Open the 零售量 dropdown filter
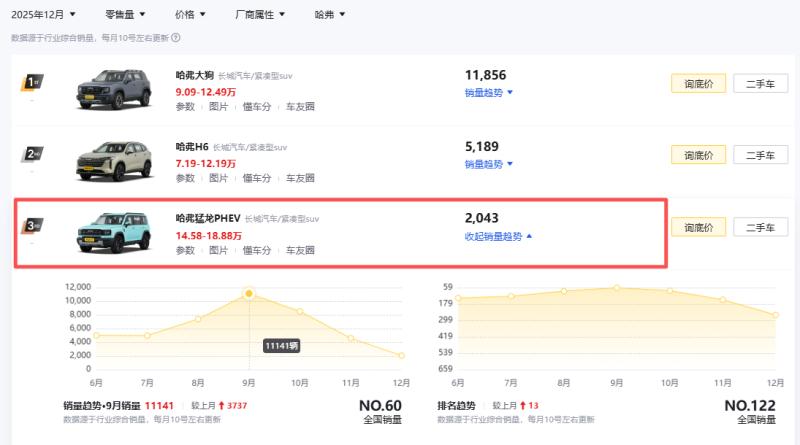 (x=125, y=14)
